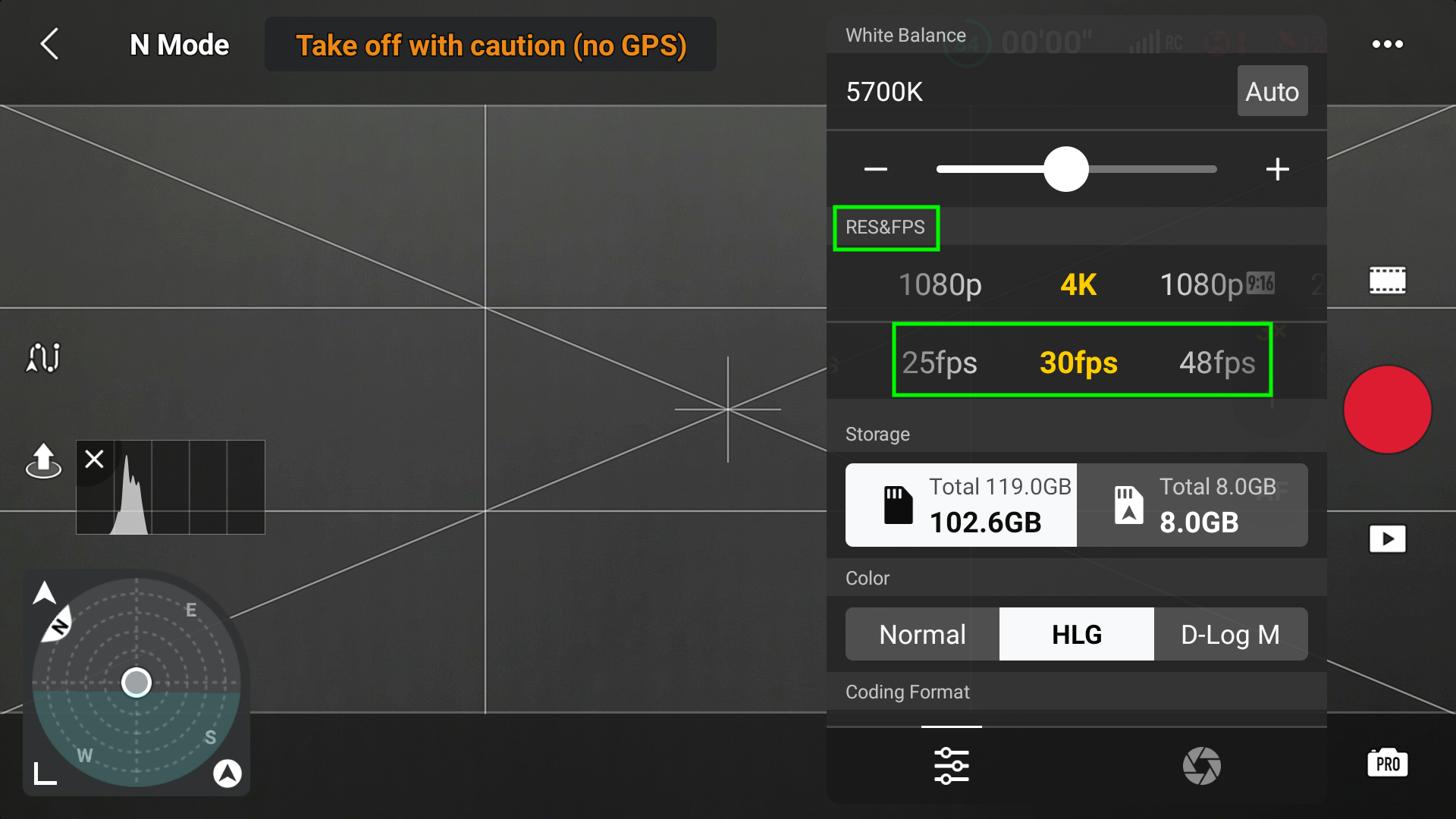
Task: Select 4K resolution
Action: pyautogui.click(x=1078, y=285)
